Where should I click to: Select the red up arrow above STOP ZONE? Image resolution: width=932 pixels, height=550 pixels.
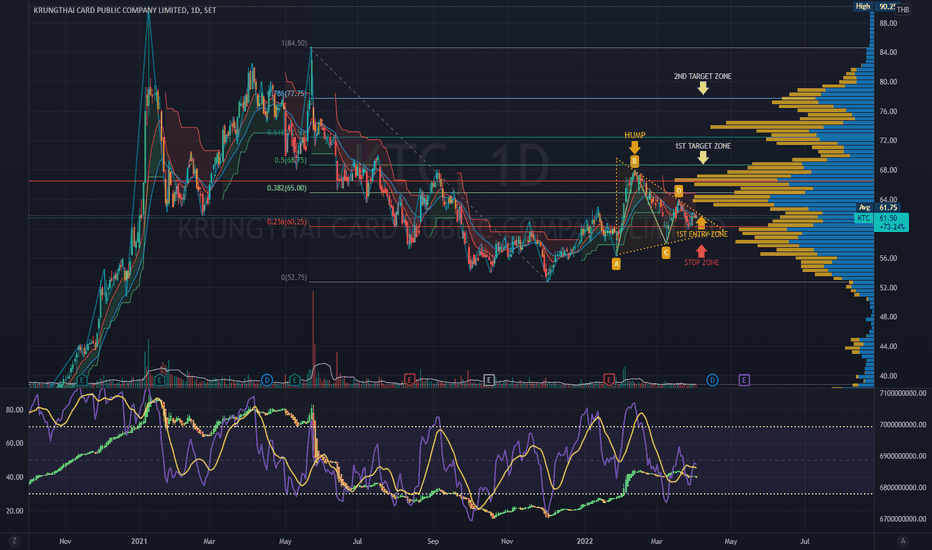coord(701,251)
